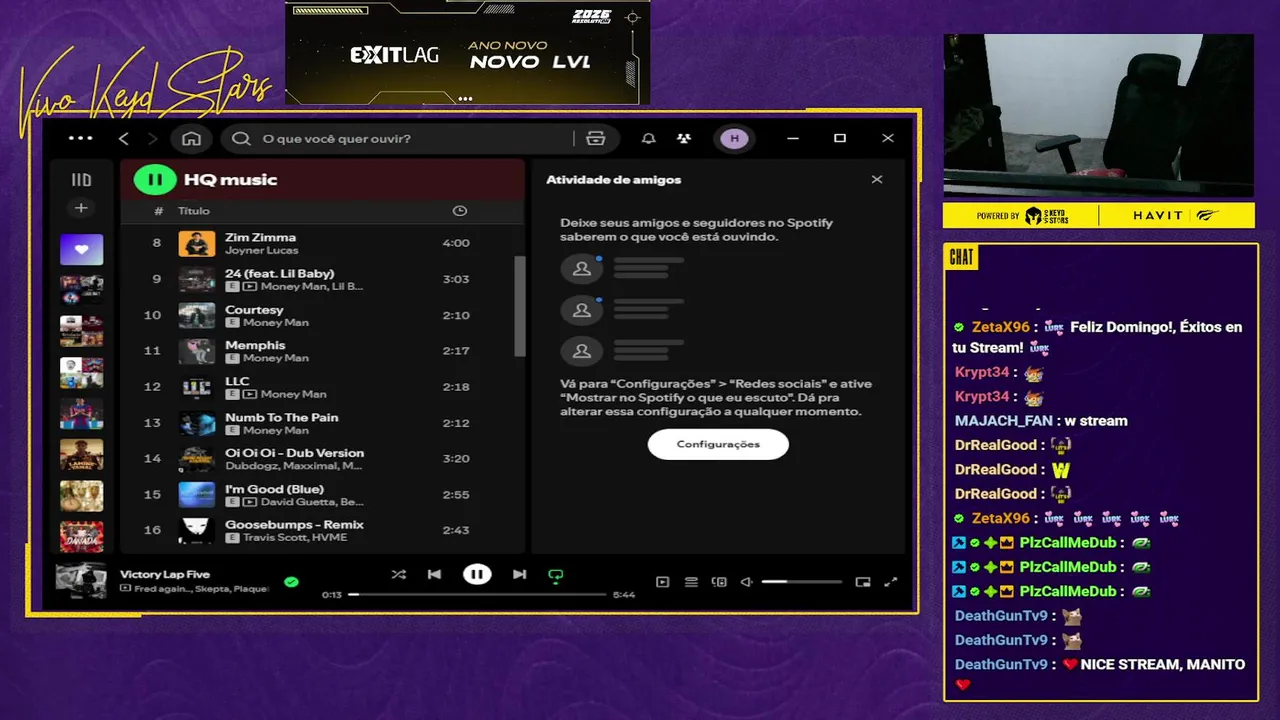Open the Spotify three-dots main menu
The width and height of the screenshot is (1280, 720).
80,138
